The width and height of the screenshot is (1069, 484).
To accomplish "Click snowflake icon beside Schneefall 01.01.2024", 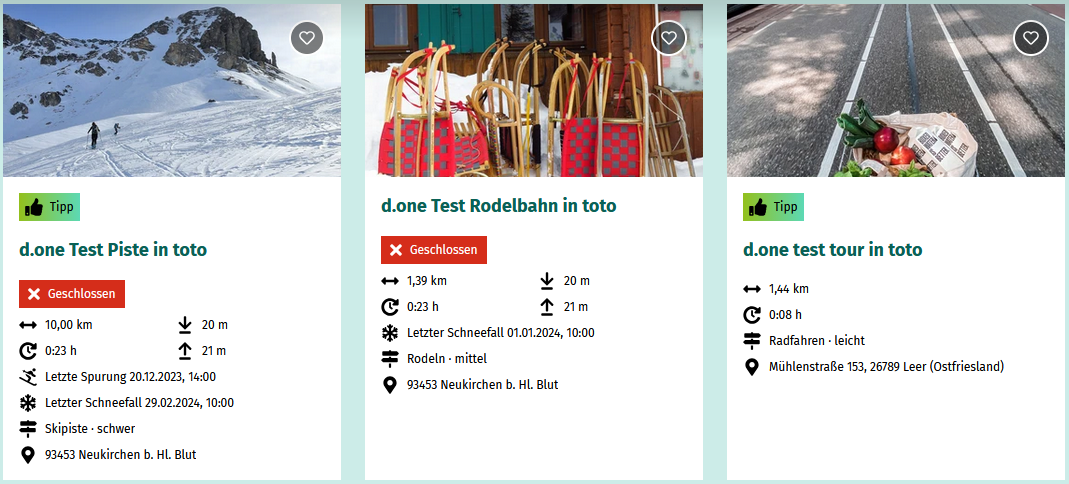I will pyautogui.click(x=390, y=333).
